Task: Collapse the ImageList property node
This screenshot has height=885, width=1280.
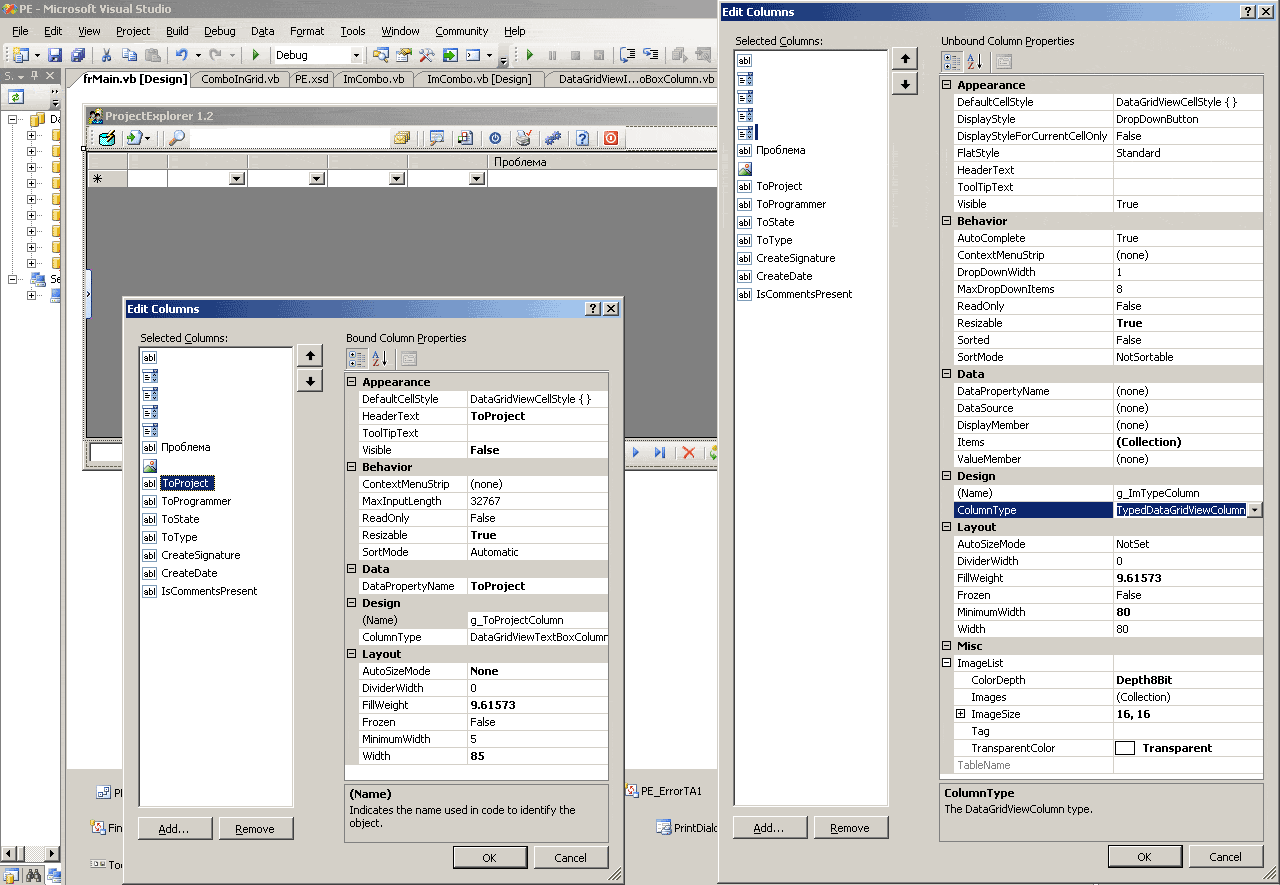Action: [x=947, y=663]
